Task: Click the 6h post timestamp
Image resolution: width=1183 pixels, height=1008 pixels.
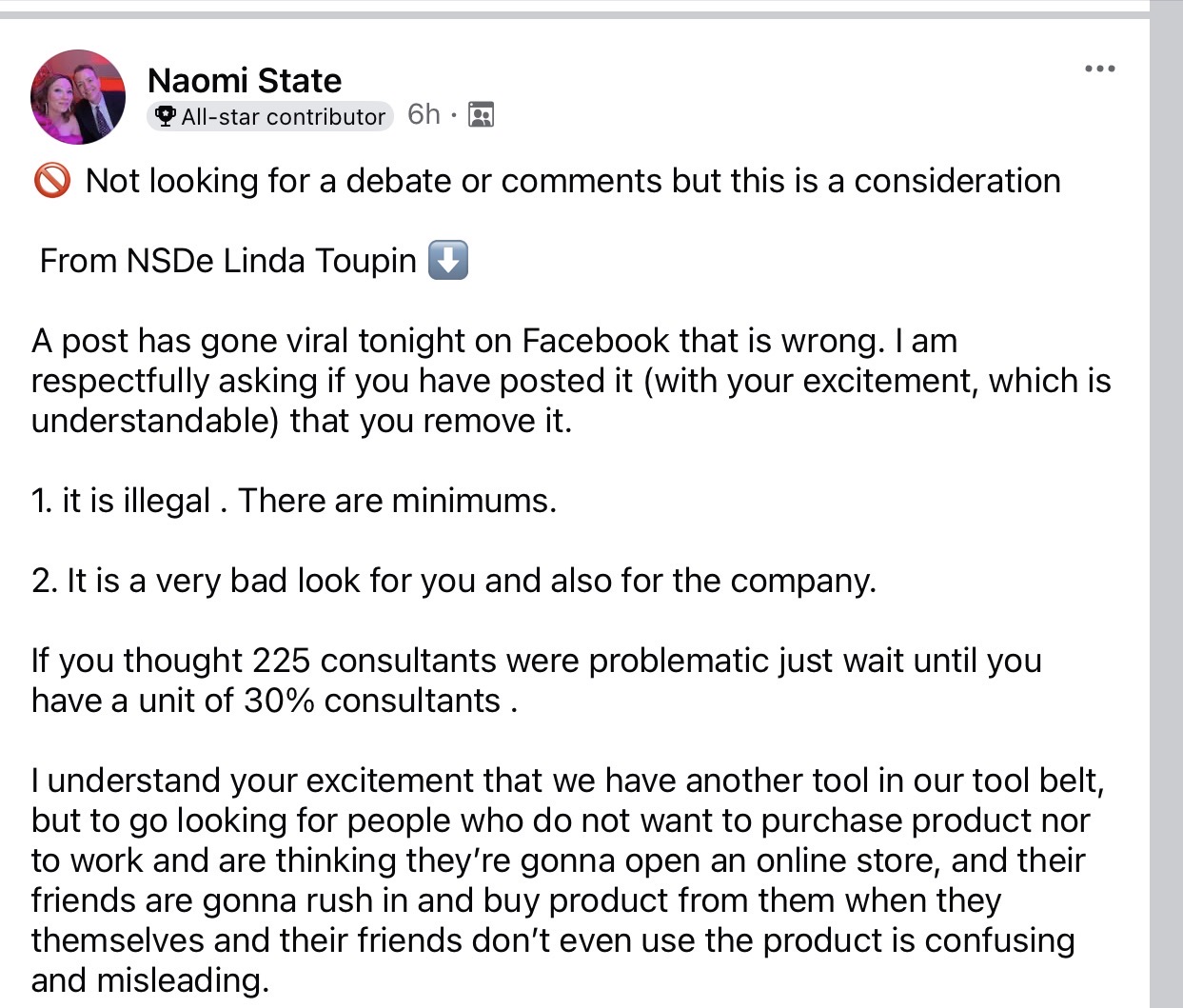Action: [424, 114]
